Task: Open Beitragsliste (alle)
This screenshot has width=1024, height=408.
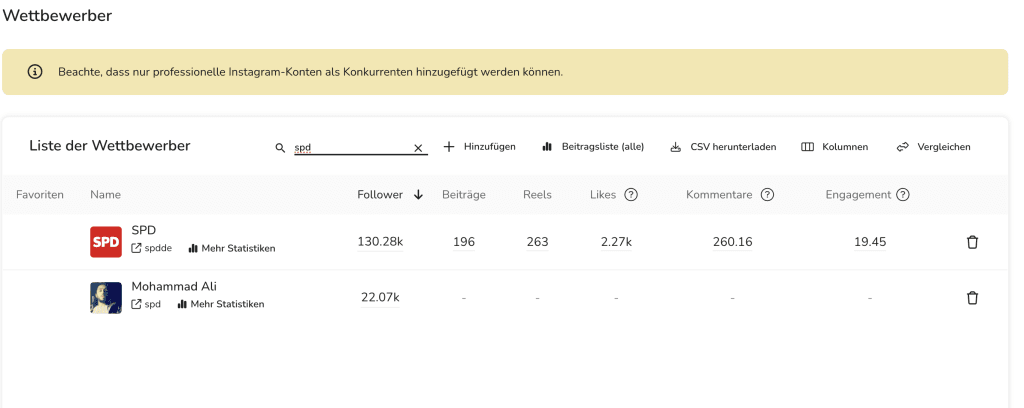Action: pyautogui.click(x=592, y=147)
